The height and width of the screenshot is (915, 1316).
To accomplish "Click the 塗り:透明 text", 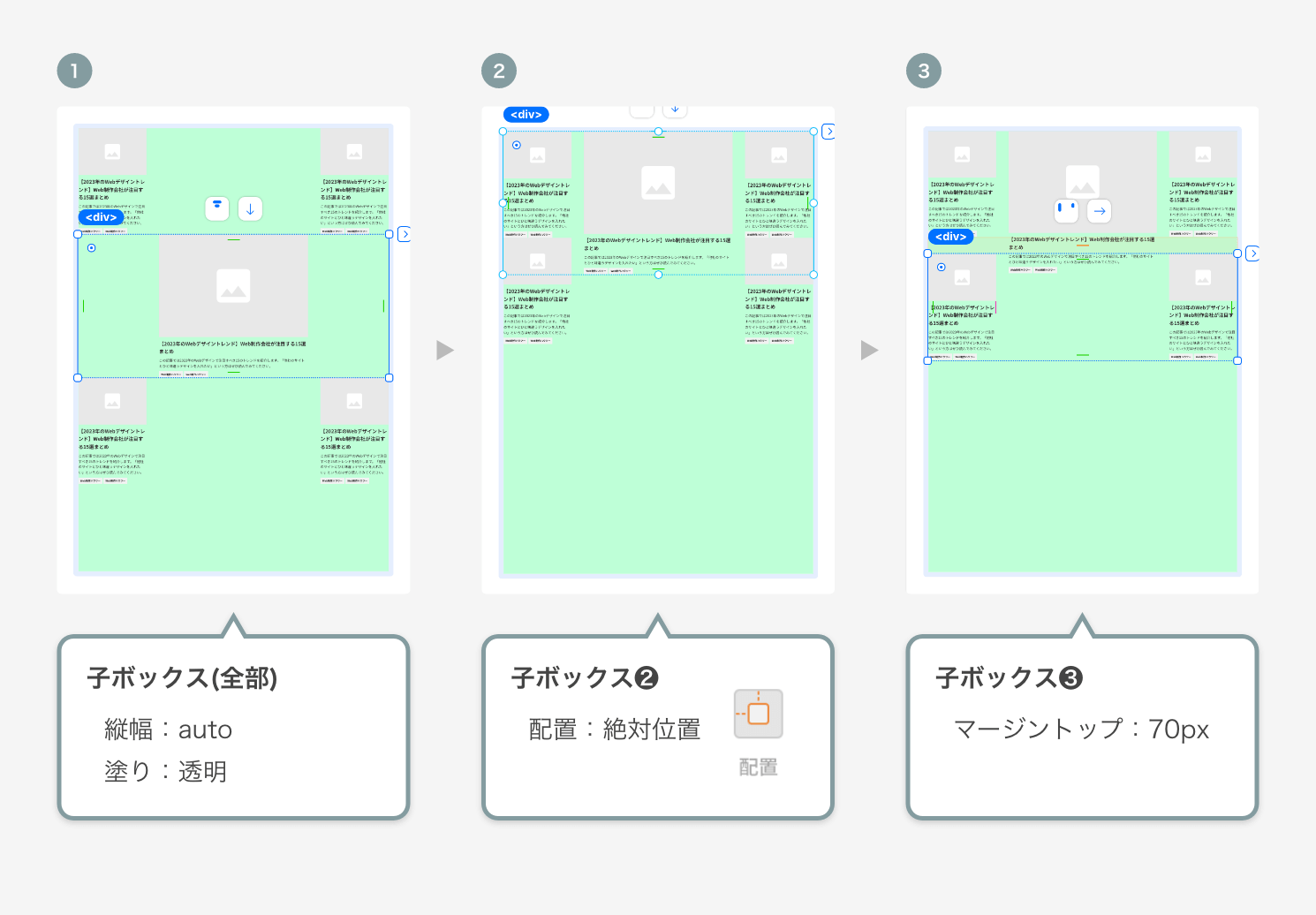I will 166,771.
